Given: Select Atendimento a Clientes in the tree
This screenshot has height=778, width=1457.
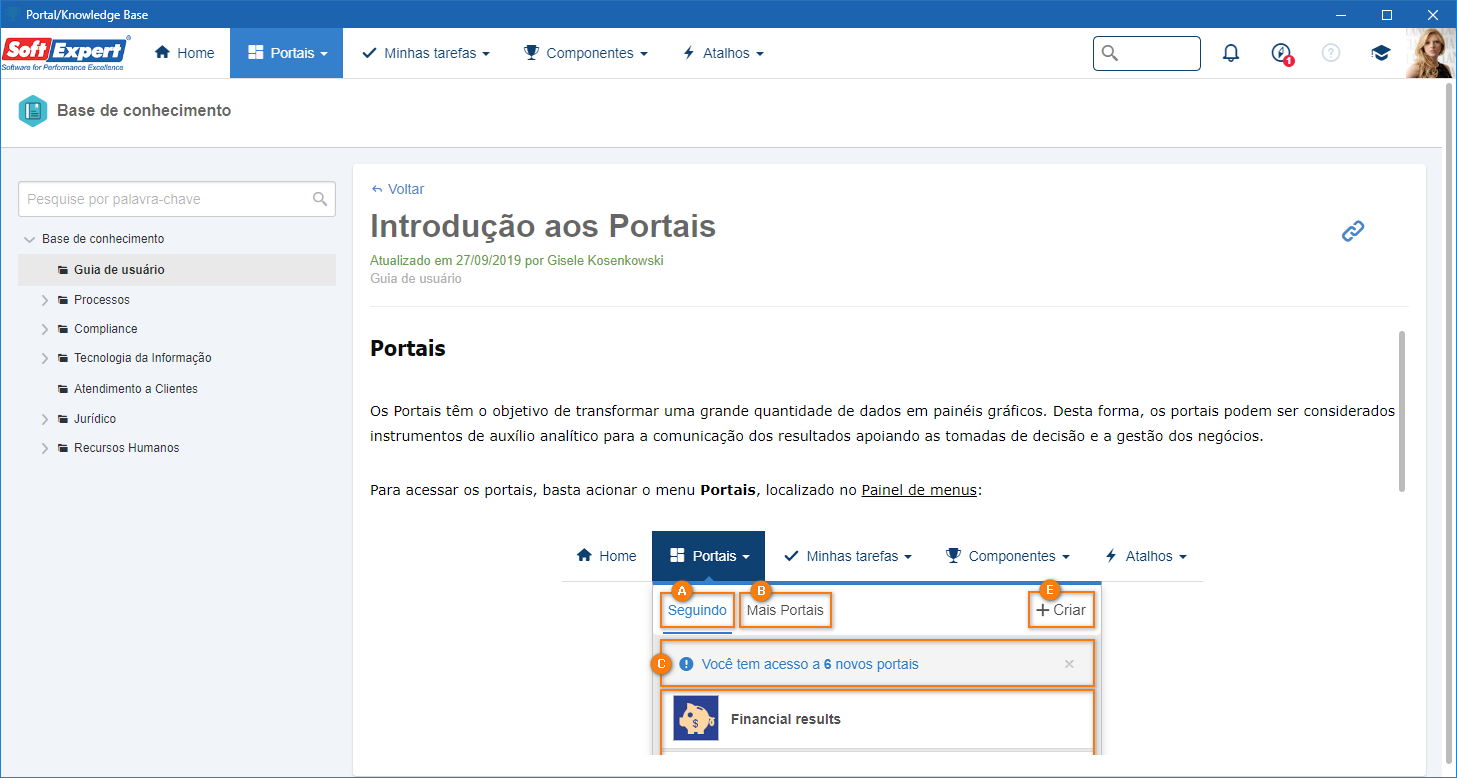Looking at the screenshot, I should coord(136,389).
